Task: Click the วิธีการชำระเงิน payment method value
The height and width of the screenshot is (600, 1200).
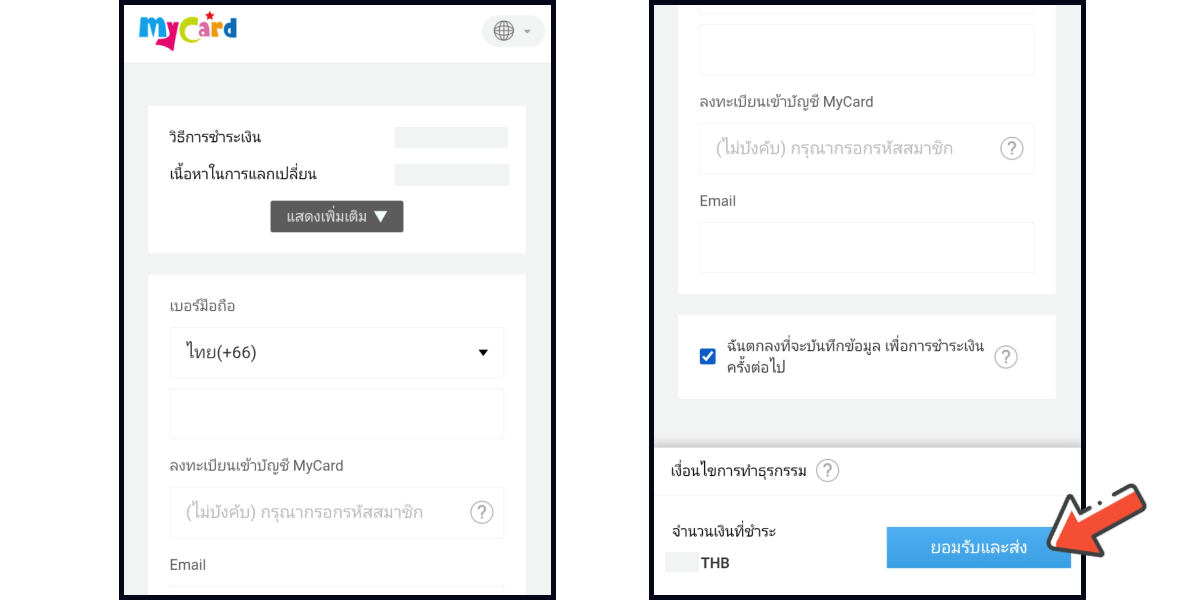Action: [x=451, y=138]
